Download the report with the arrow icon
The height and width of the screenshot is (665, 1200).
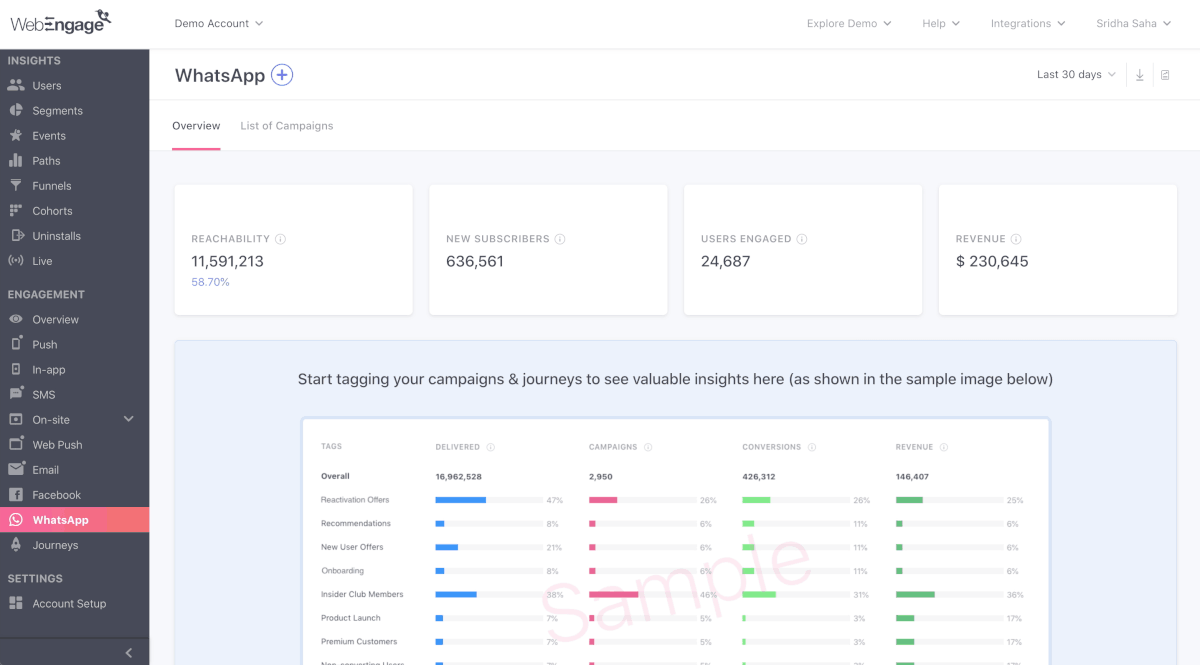point(1140,75)
